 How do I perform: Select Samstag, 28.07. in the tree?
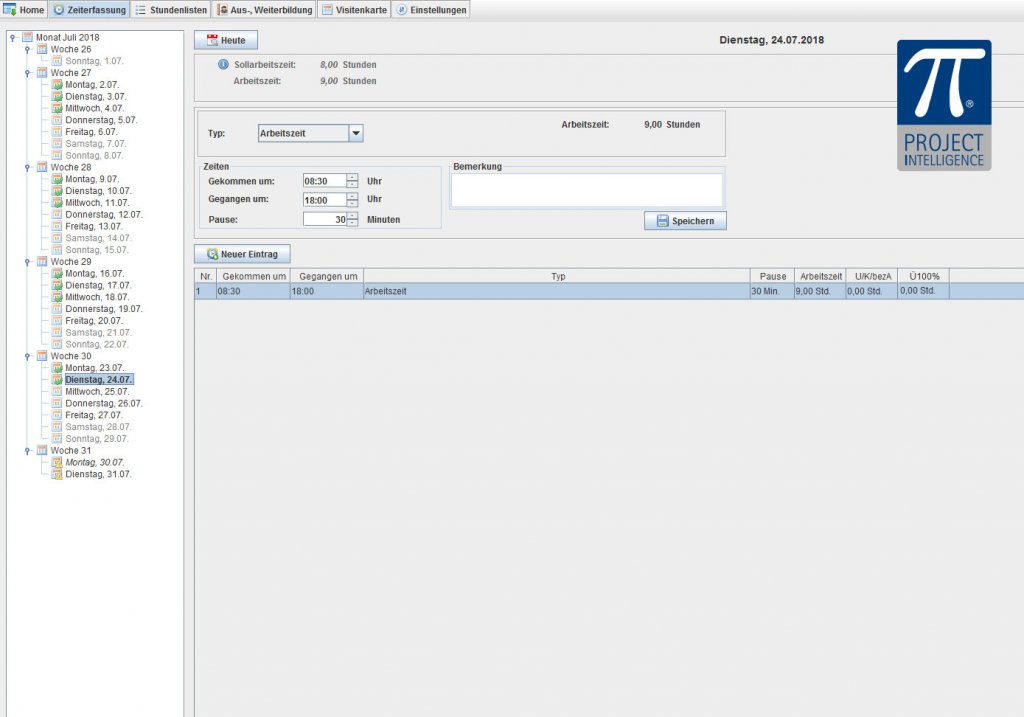98,427
